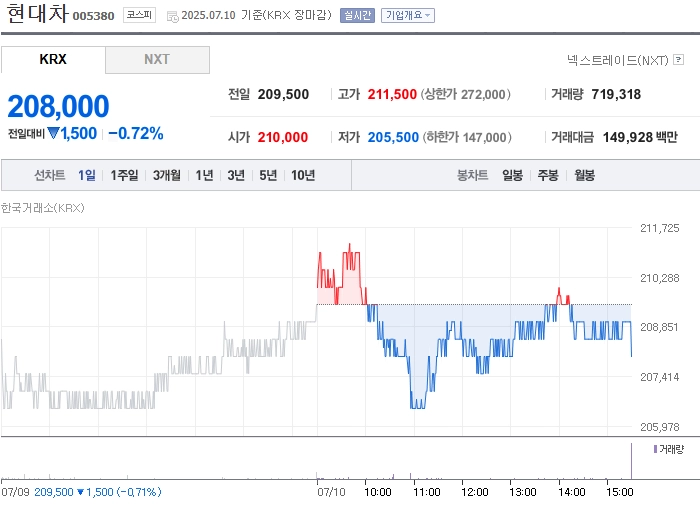Click the 저가 value 205,500

393,137
